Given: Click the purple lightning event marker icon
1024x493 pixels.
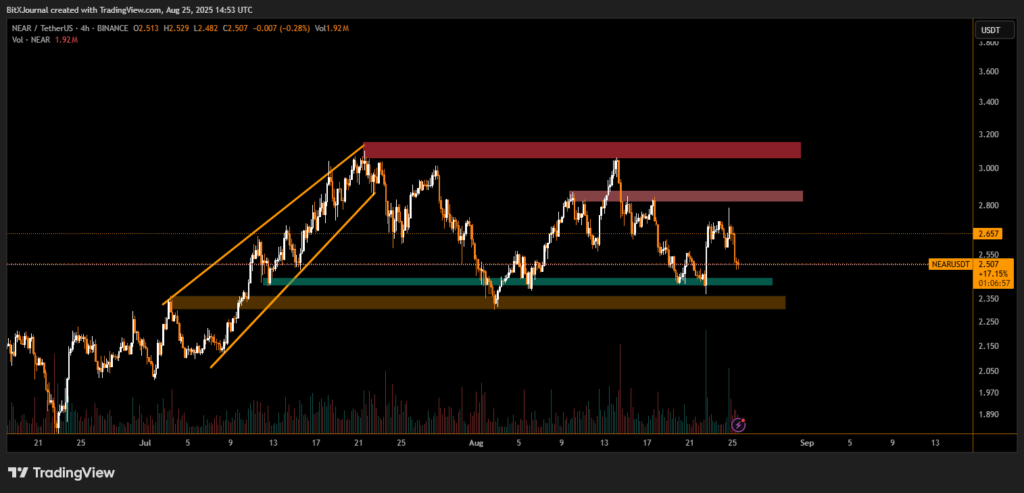Looking at the screenshot, I should tap(740, 424).
